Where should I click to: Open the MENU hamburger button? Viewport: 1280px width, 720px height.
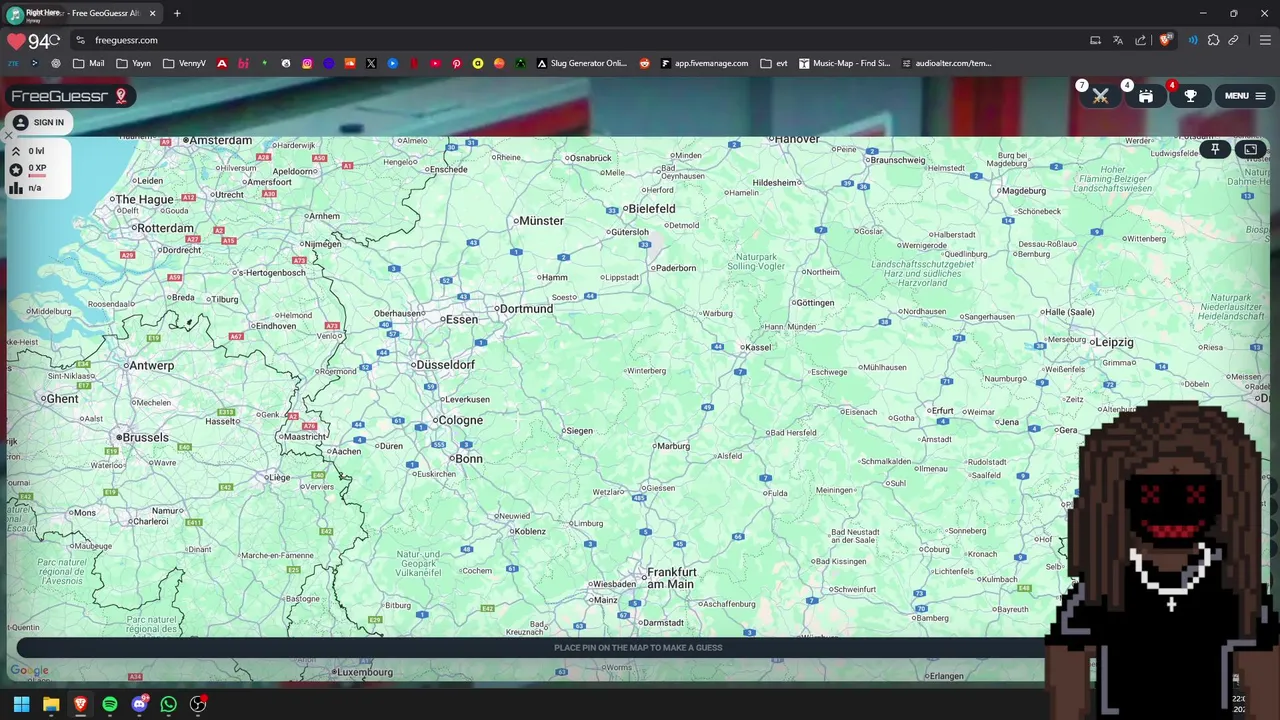(1245, 96)
